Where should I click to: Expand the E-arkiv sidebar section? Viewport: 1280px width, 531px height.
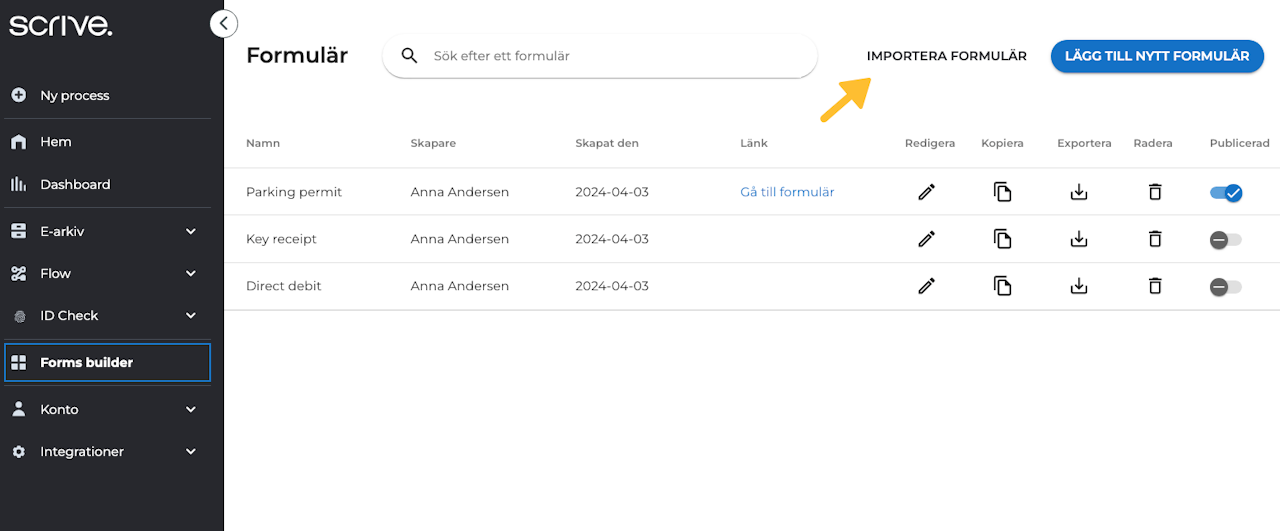[191, 231]
